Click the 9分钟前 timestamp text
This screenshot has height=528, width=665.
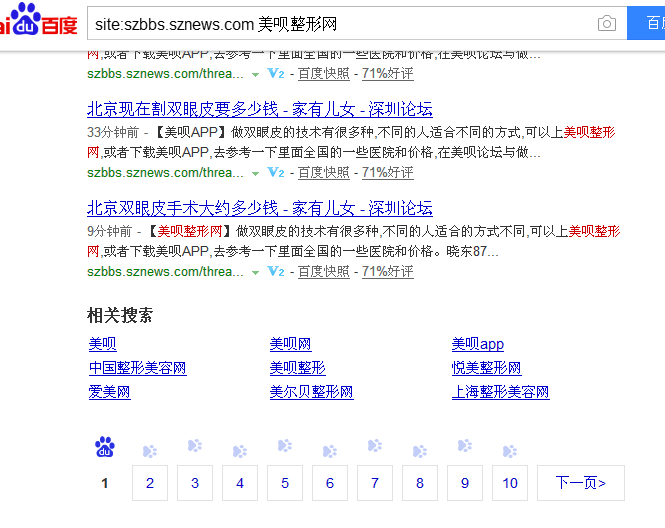(x=109, y=231)
